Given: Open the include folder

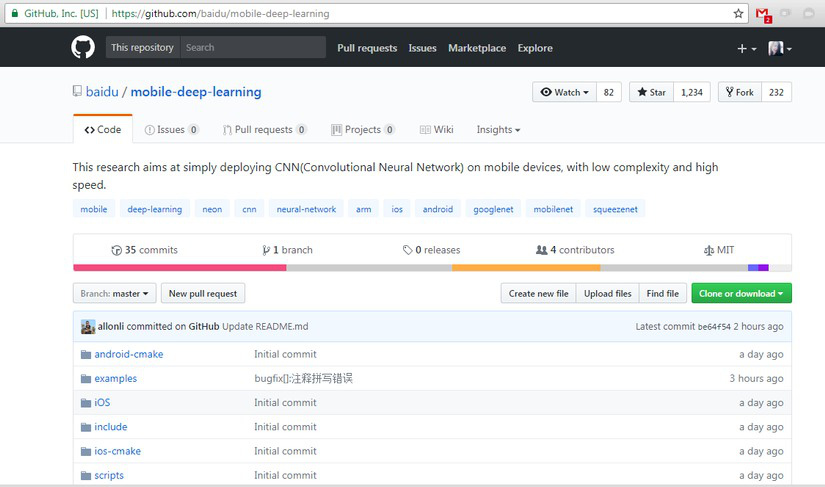Looking at the screenshot, I should (110, 427).
